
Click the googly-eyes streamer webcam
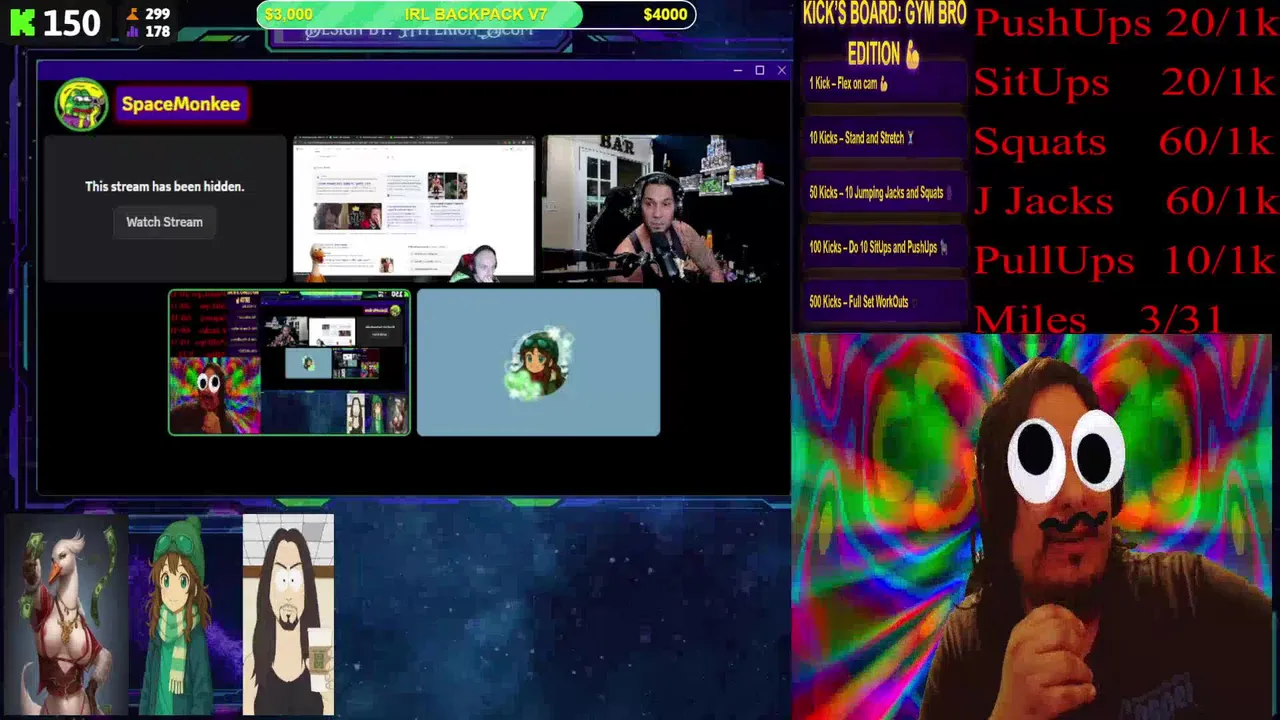1031,527
